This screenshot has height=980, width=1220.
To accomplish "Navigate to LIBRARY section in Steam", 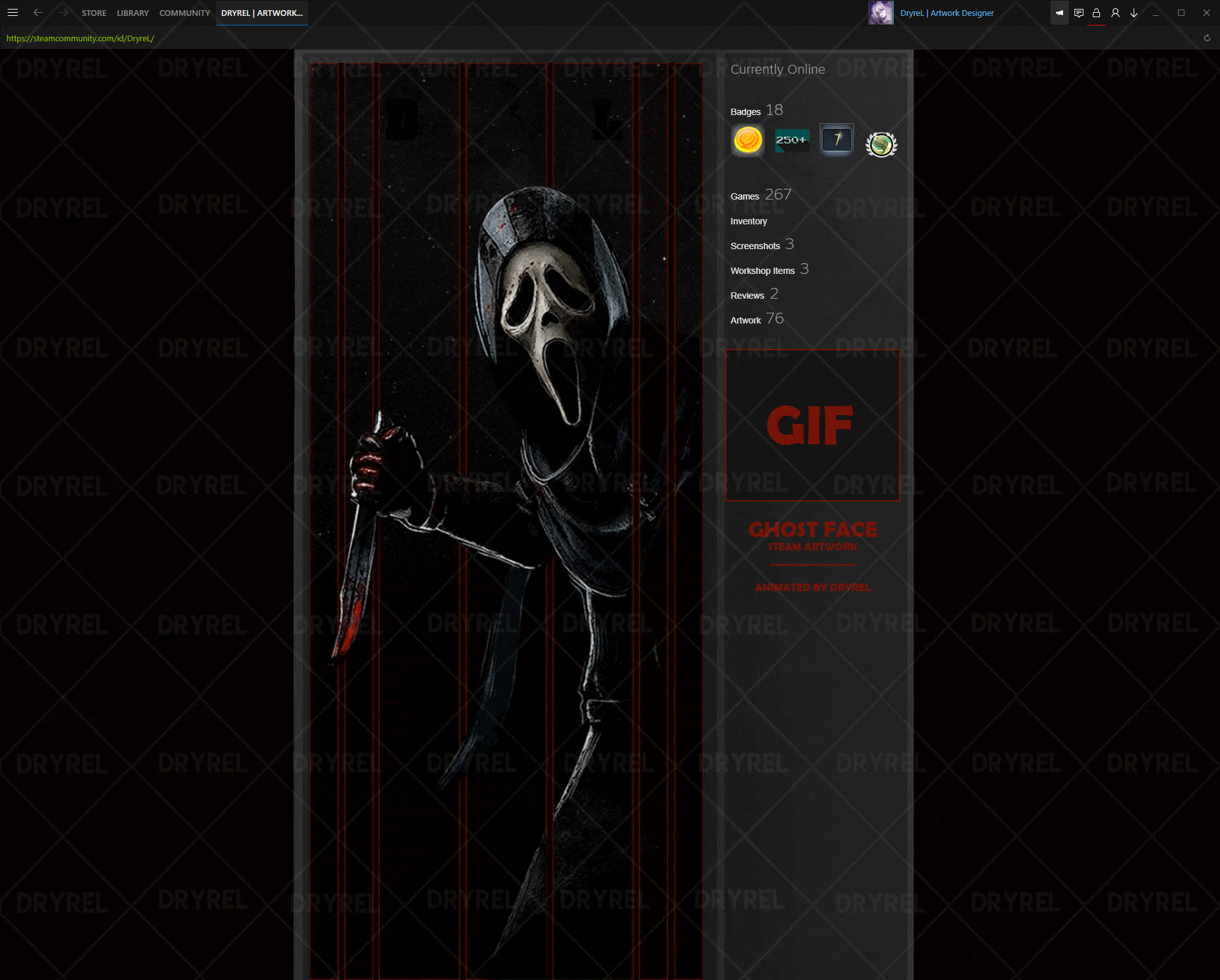I will click(x=131, y=13).
